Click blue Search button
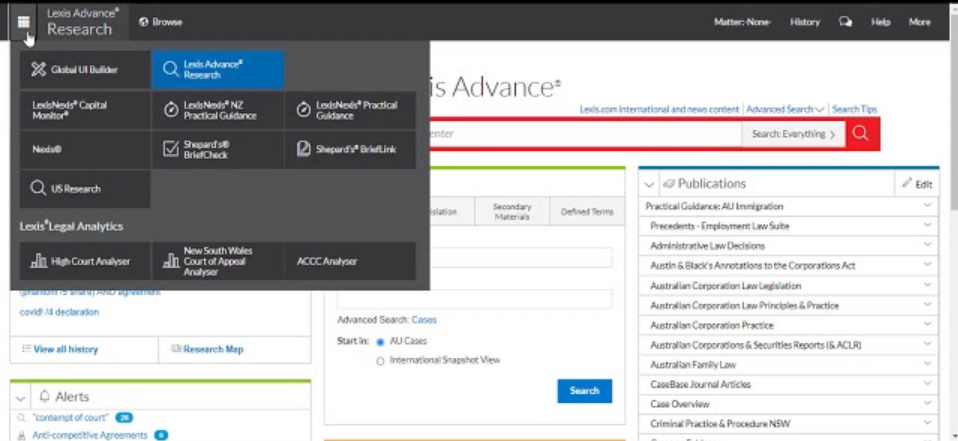This screenshot has width=958, height=441. point(584,391)
